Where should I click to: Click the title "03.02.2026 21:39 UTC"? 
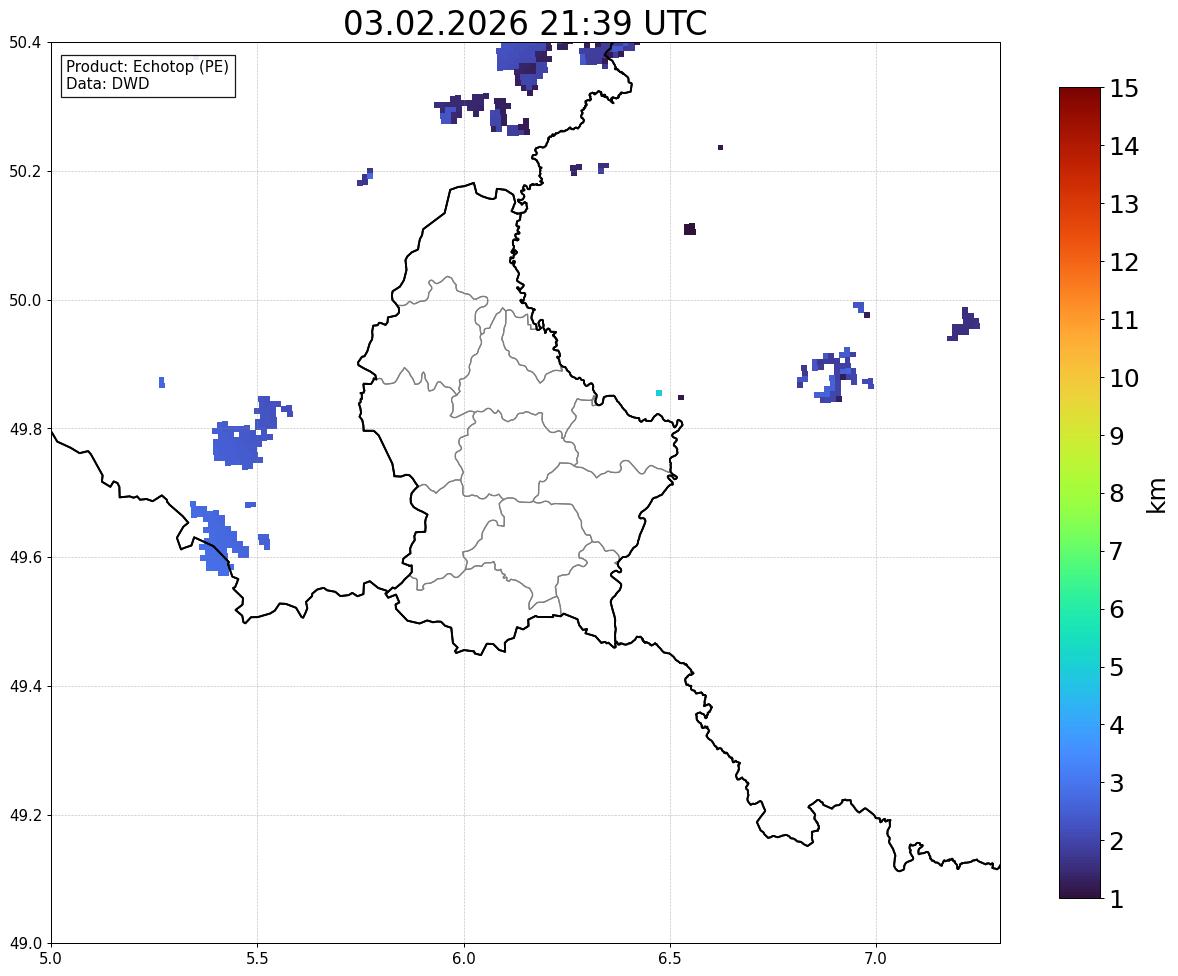[x=525, y=23]
